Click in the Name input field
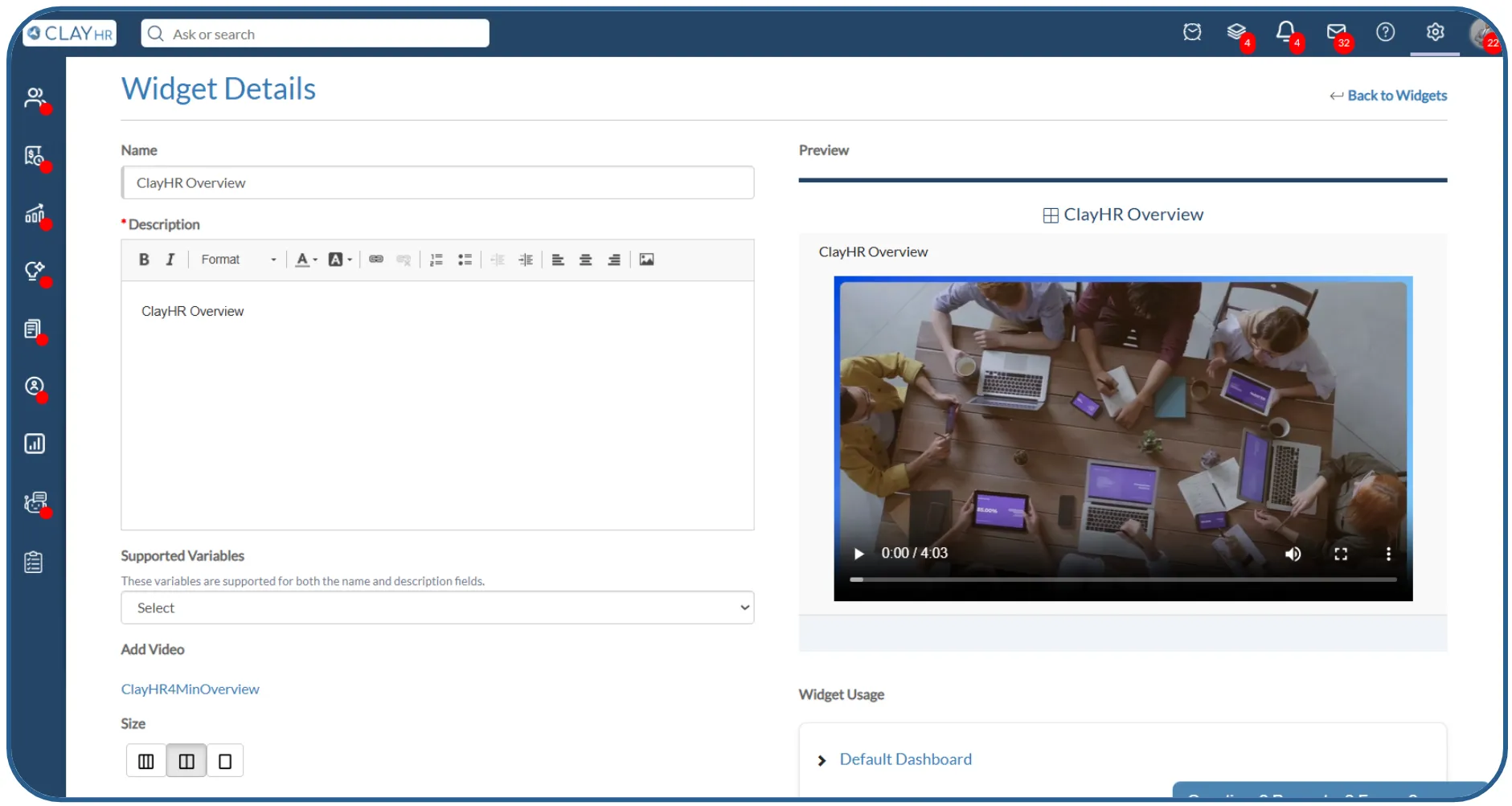This screenshot has width=1512, height=806. tap(437, 182)
